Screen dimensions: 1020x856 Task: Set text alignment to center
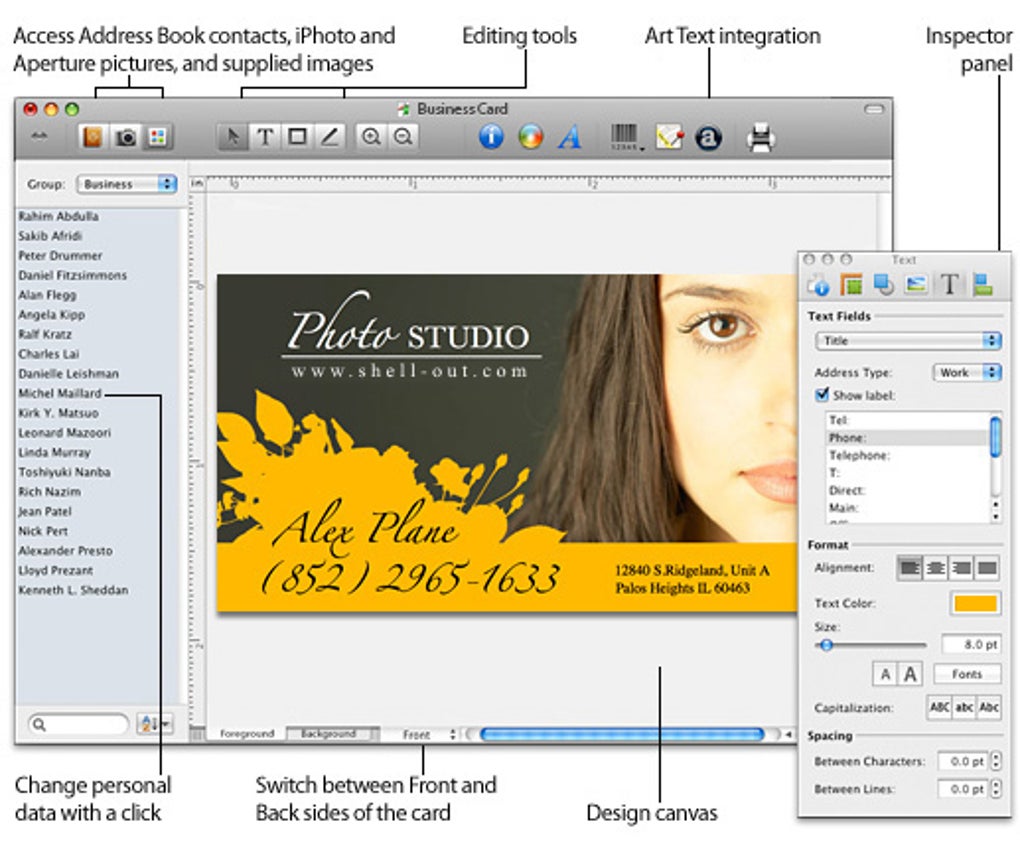[x=935, y=568]
